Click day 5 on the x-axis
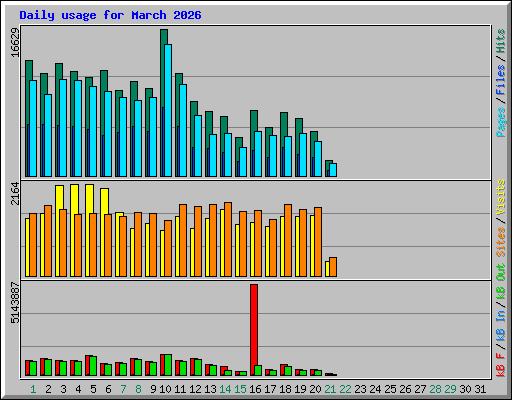Image resolution: width=512 pixels, height=400 pixels. [x=93, y=389]
